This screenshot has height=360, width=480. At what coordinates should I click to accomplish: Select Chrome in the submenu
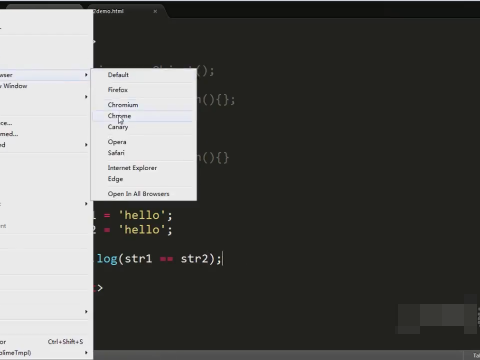[x=144, y=116]
